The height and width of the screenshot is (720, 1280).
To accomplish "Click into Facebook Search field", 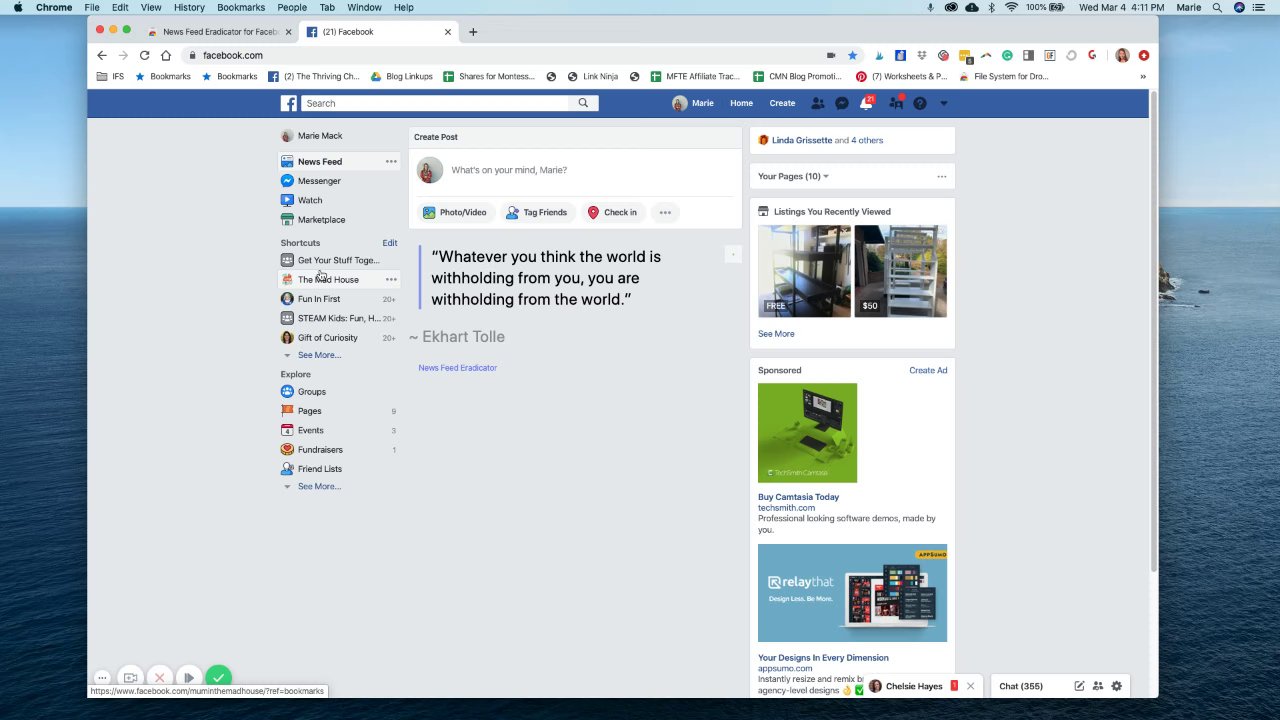I will tap(435, 103).
